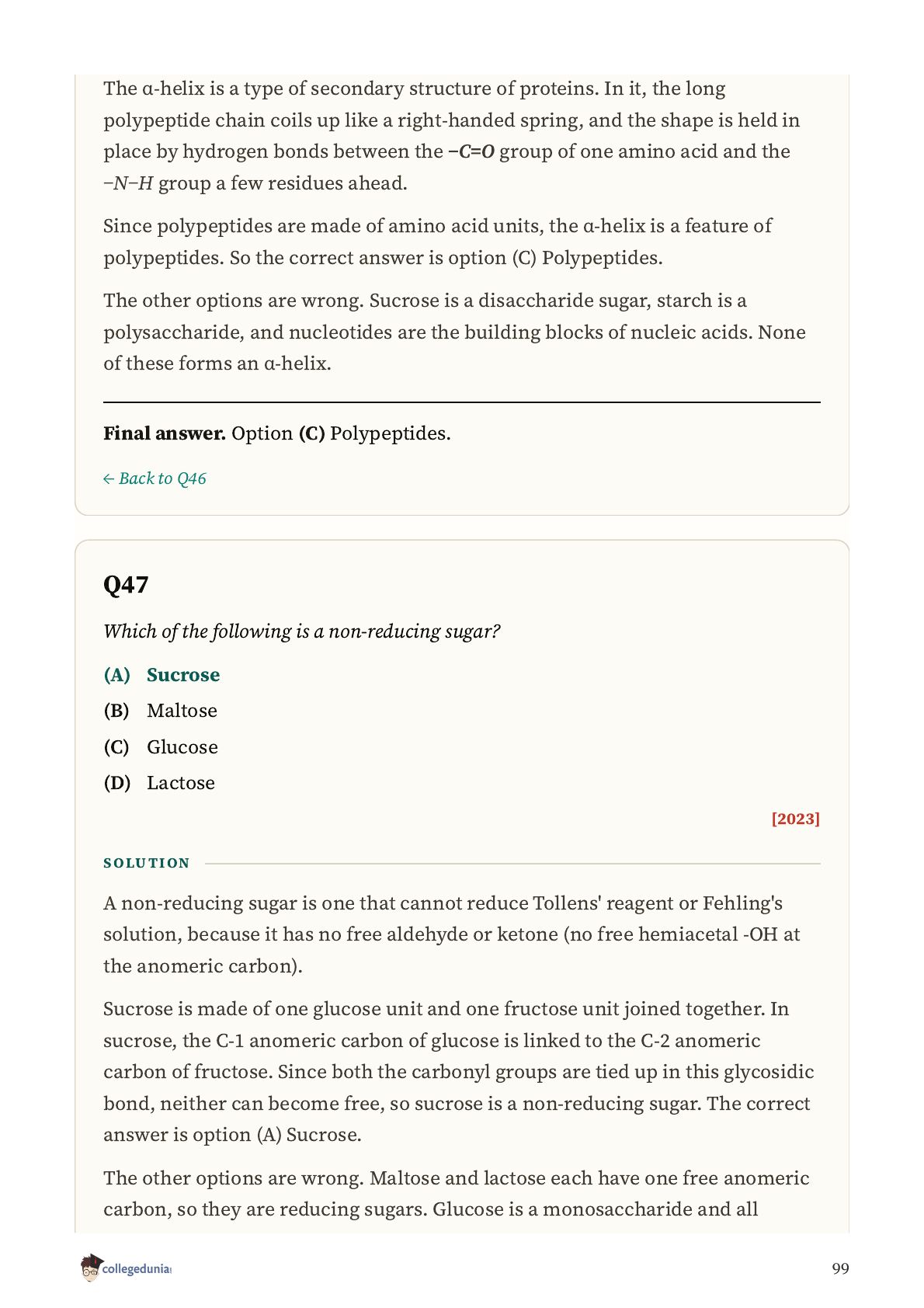Click page number 99

840,1268
